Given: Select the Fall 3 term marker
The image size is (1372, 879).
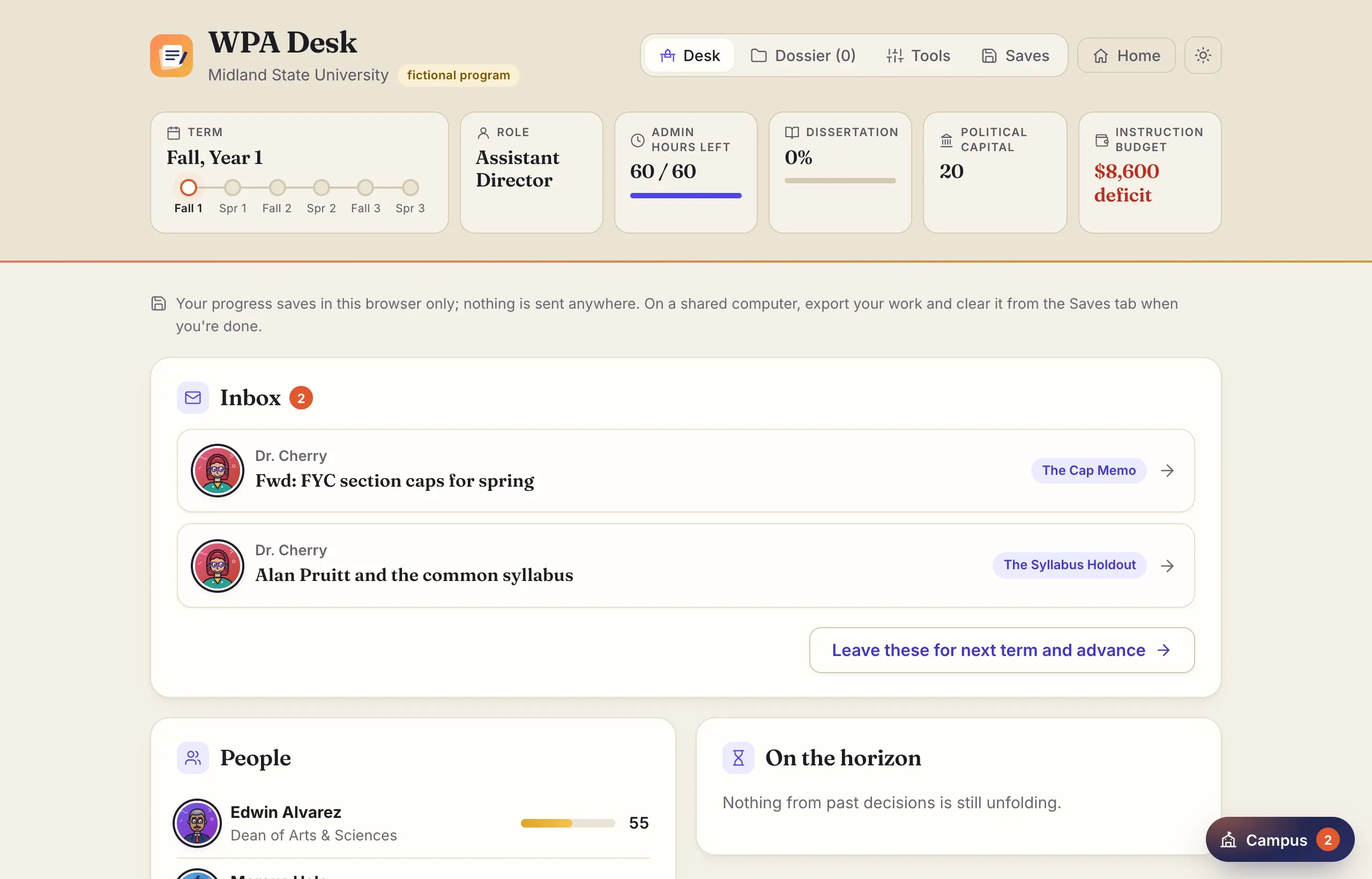Looking at the screenshot, I should coord(366,188).
